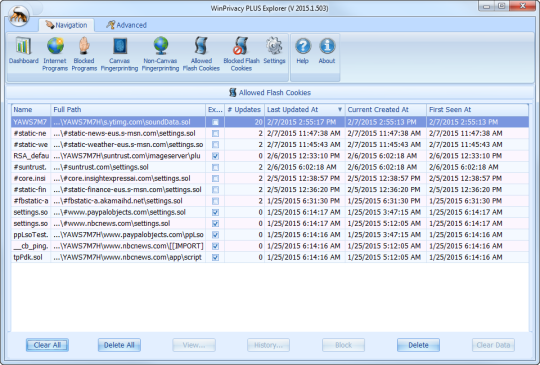Click path www.paypalobjects.com\ppLso
This screenshot has height=365, width=540.
tap(128, 235)
